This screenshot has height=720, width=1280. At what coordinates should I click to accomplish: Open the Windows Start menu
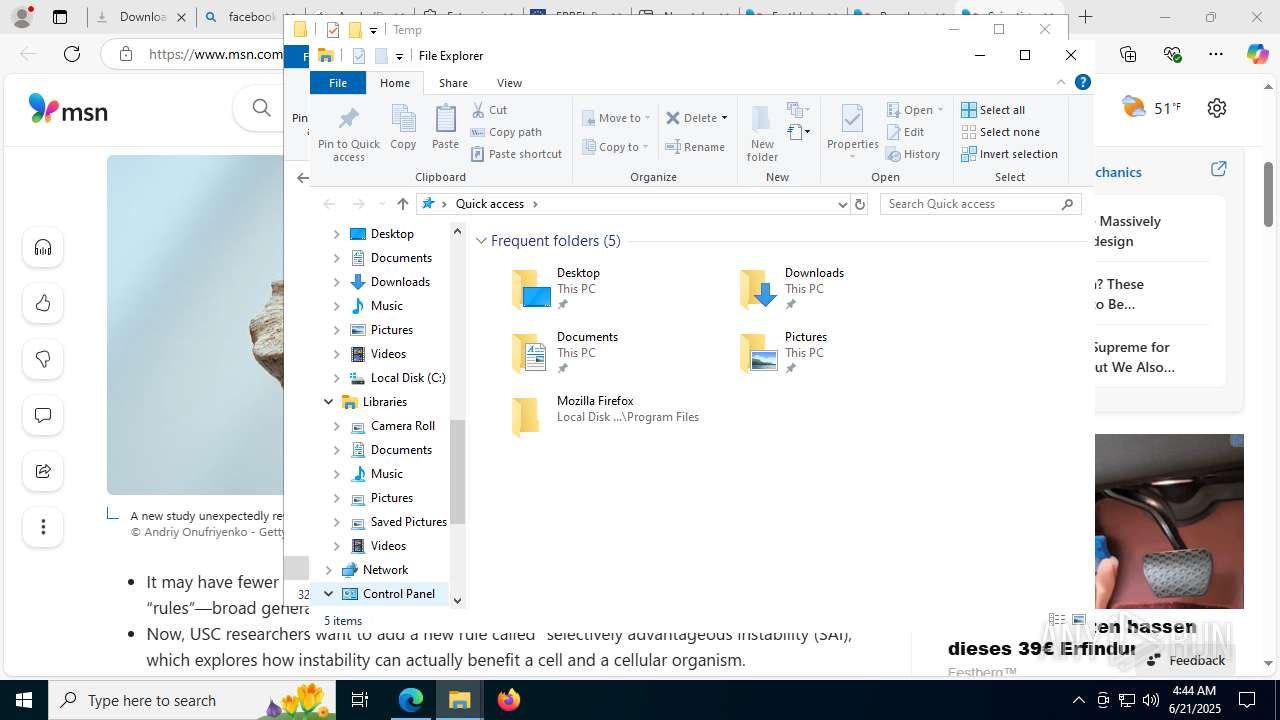(24, 700)
